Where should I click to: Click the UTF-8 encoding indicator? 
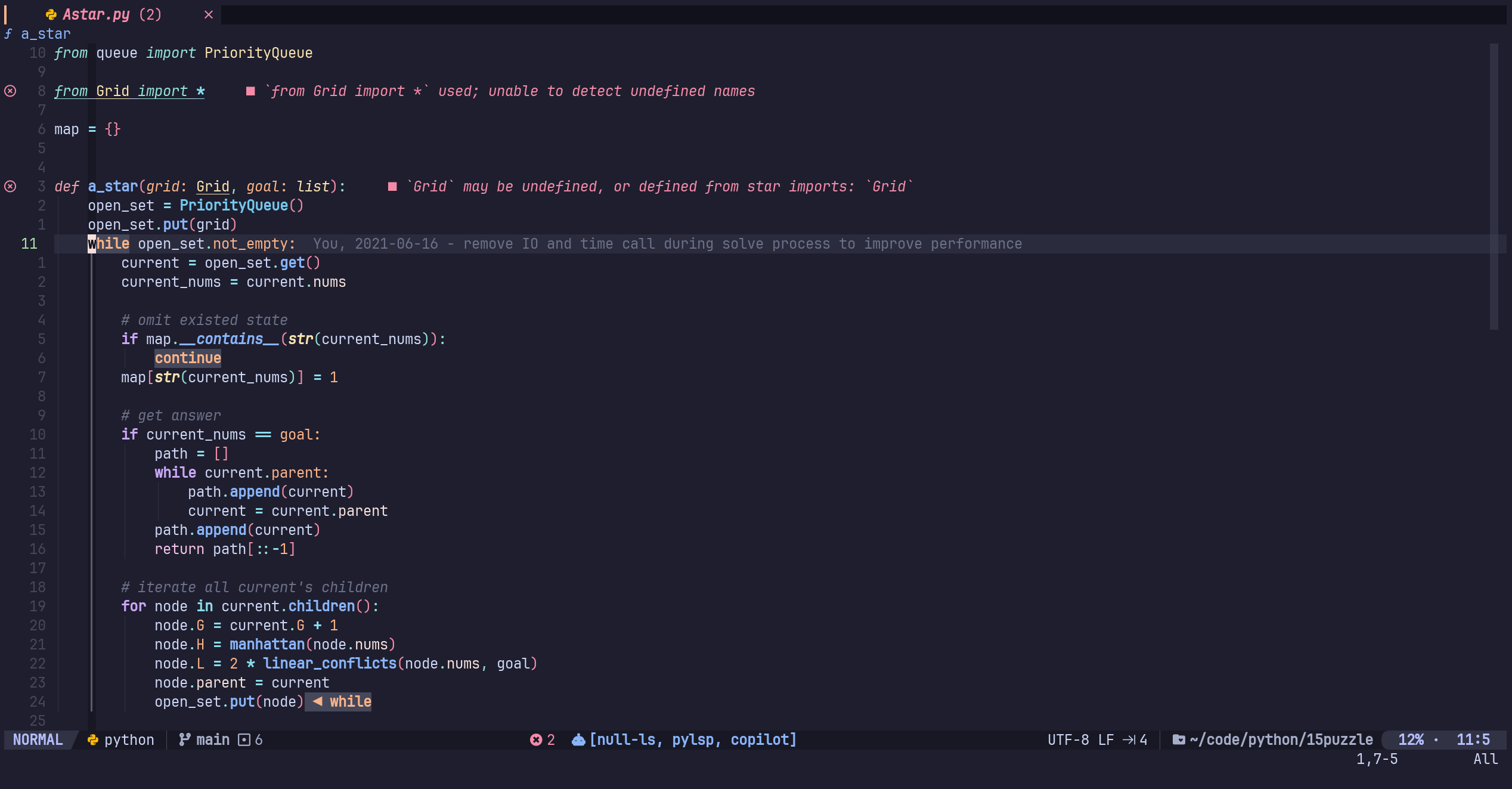click(x=1068, y=740)
